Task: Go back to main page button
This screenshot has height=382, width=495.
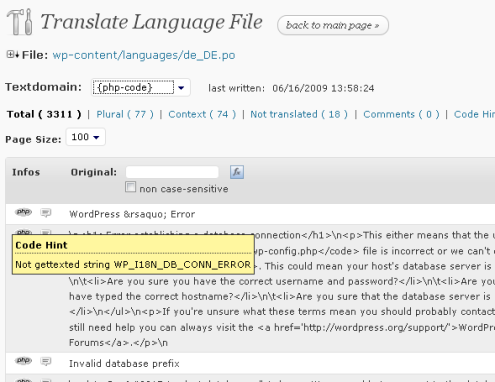Action: 333,25
